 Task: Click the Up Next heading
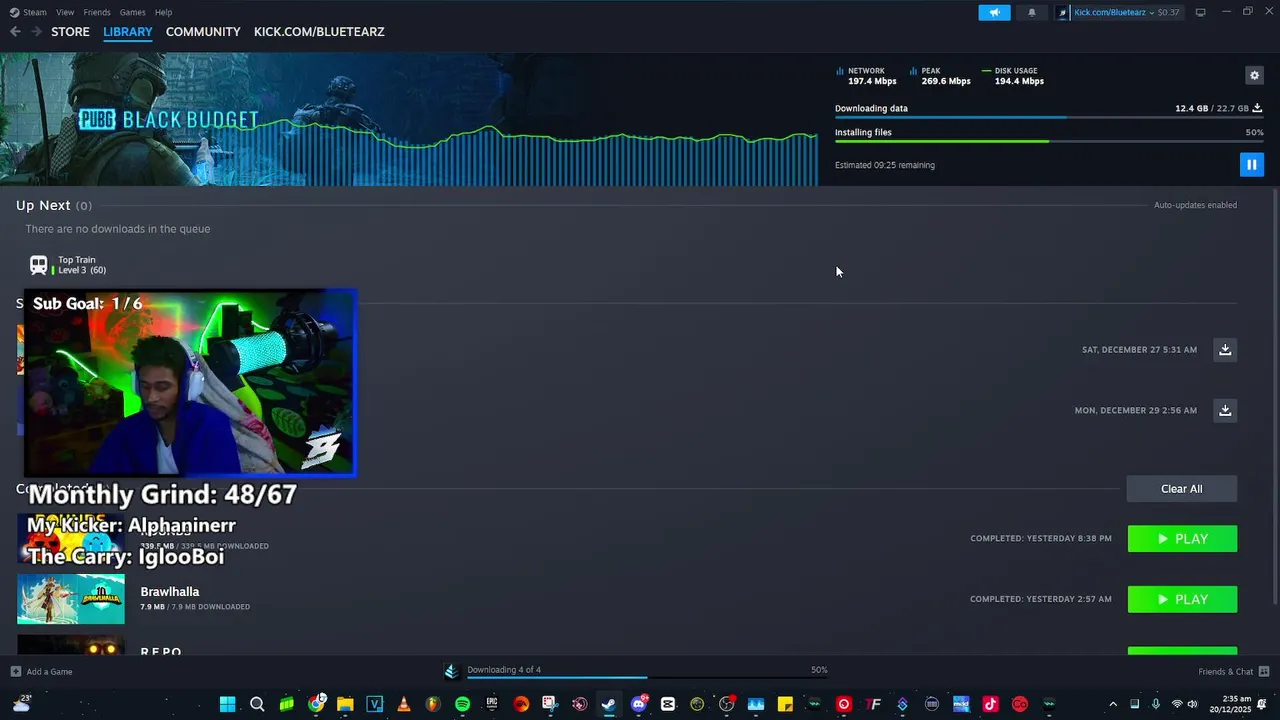(x=43, y=205)
